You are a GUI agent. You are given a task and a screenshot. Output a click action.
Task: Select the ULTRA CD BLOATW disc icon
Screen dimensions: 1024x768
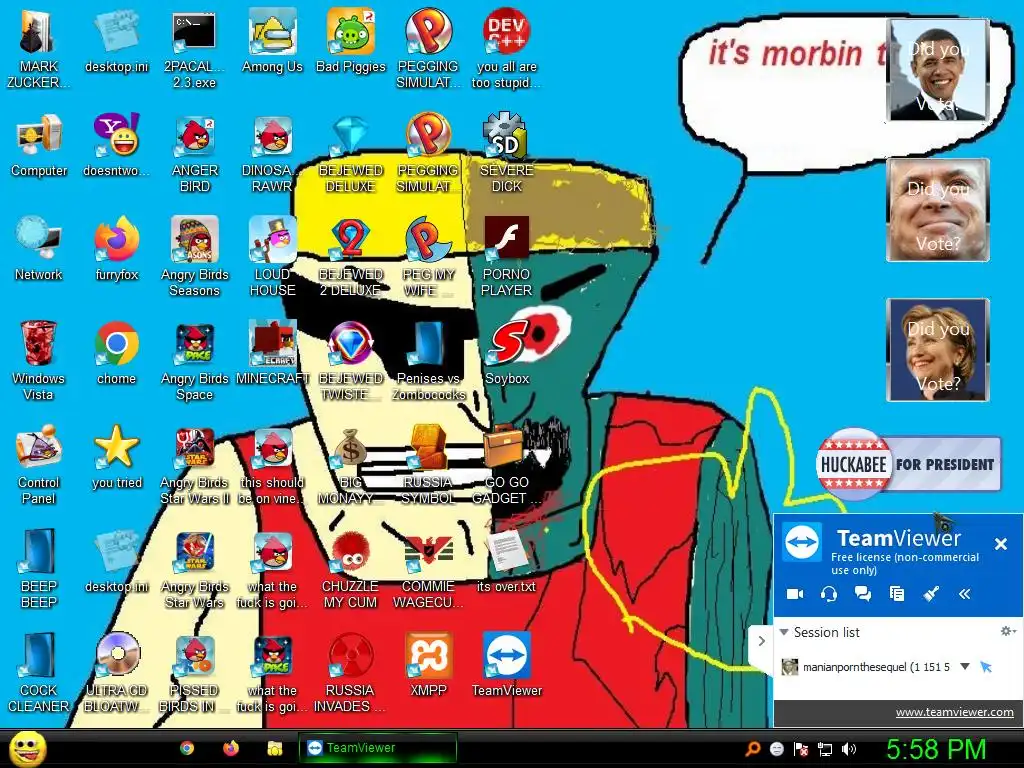pos(116,673)
